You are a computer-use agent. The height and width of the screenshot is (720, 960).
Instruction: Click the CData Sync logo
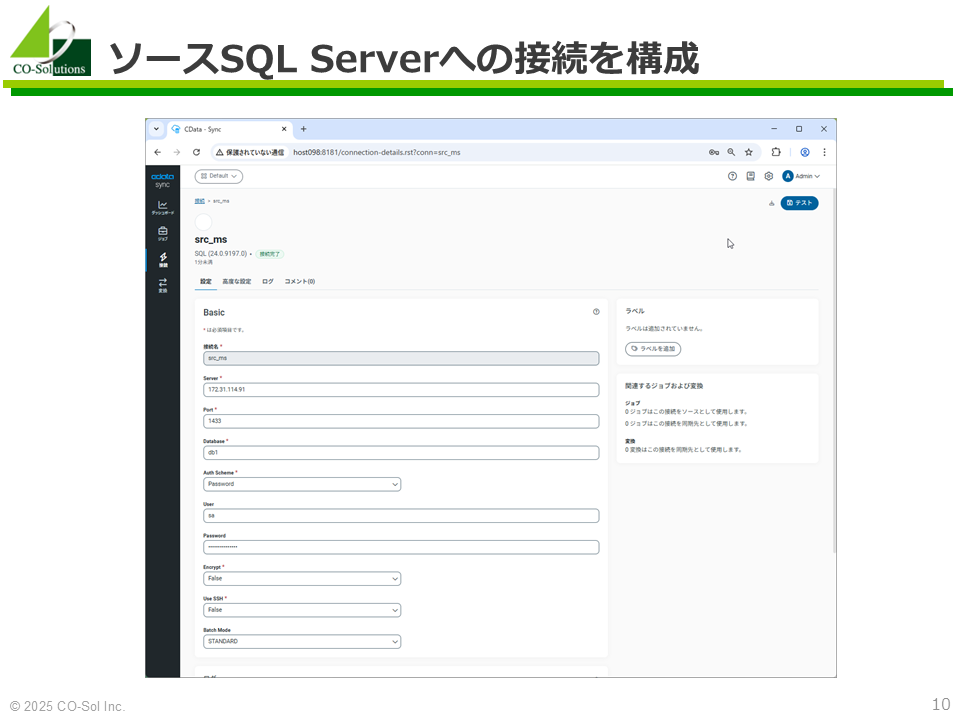point(162,180)
